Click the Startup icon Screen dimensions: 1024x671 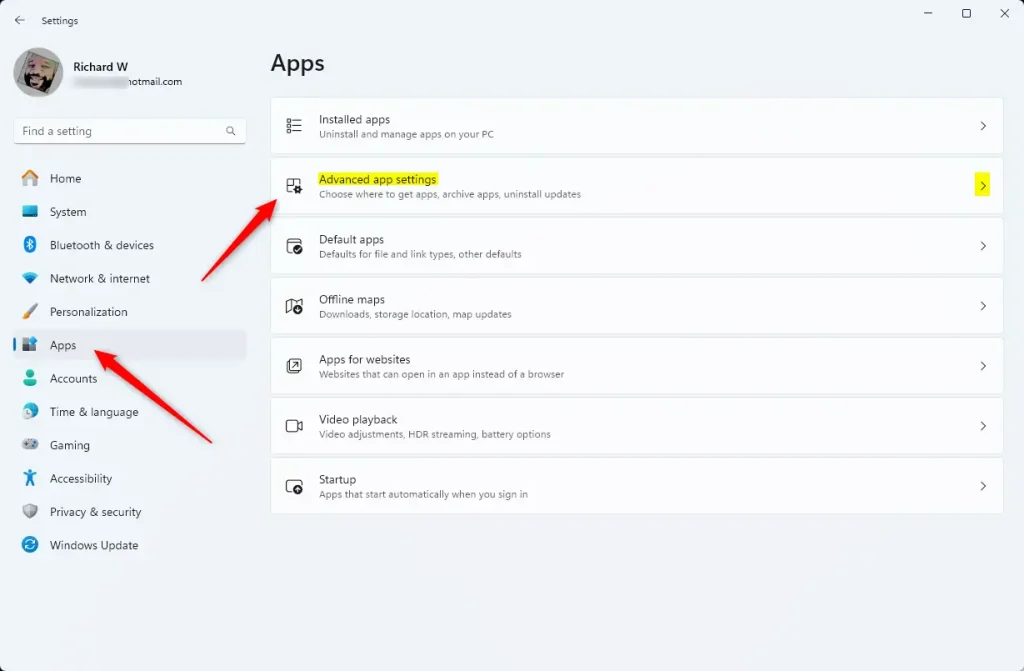click(294, 486)
